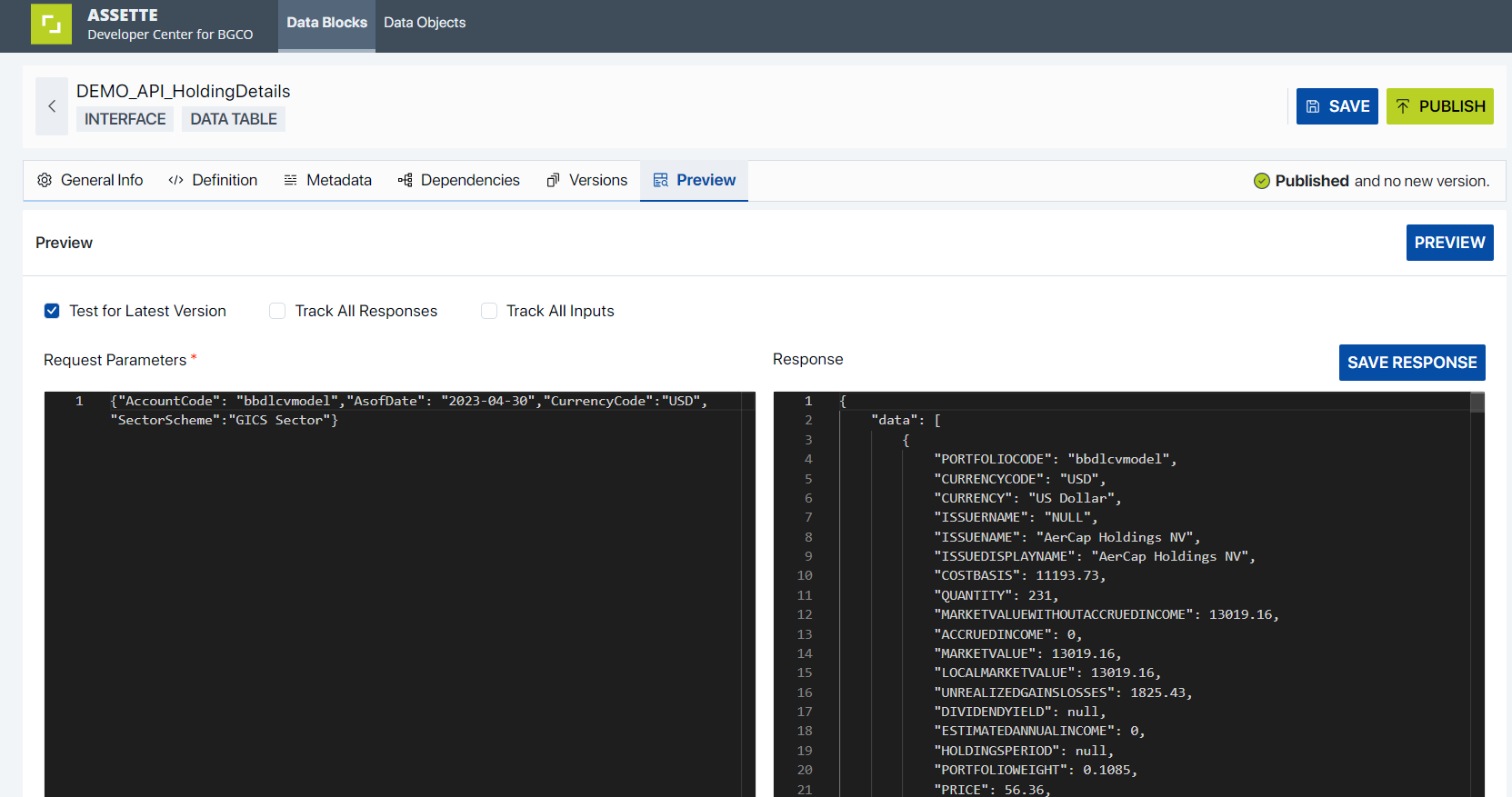Click the SAVE RESPONSE button
Image resolution: width=1512 pixels, height=797 pixels.
pyautogui.click(x=1412, y=363)
